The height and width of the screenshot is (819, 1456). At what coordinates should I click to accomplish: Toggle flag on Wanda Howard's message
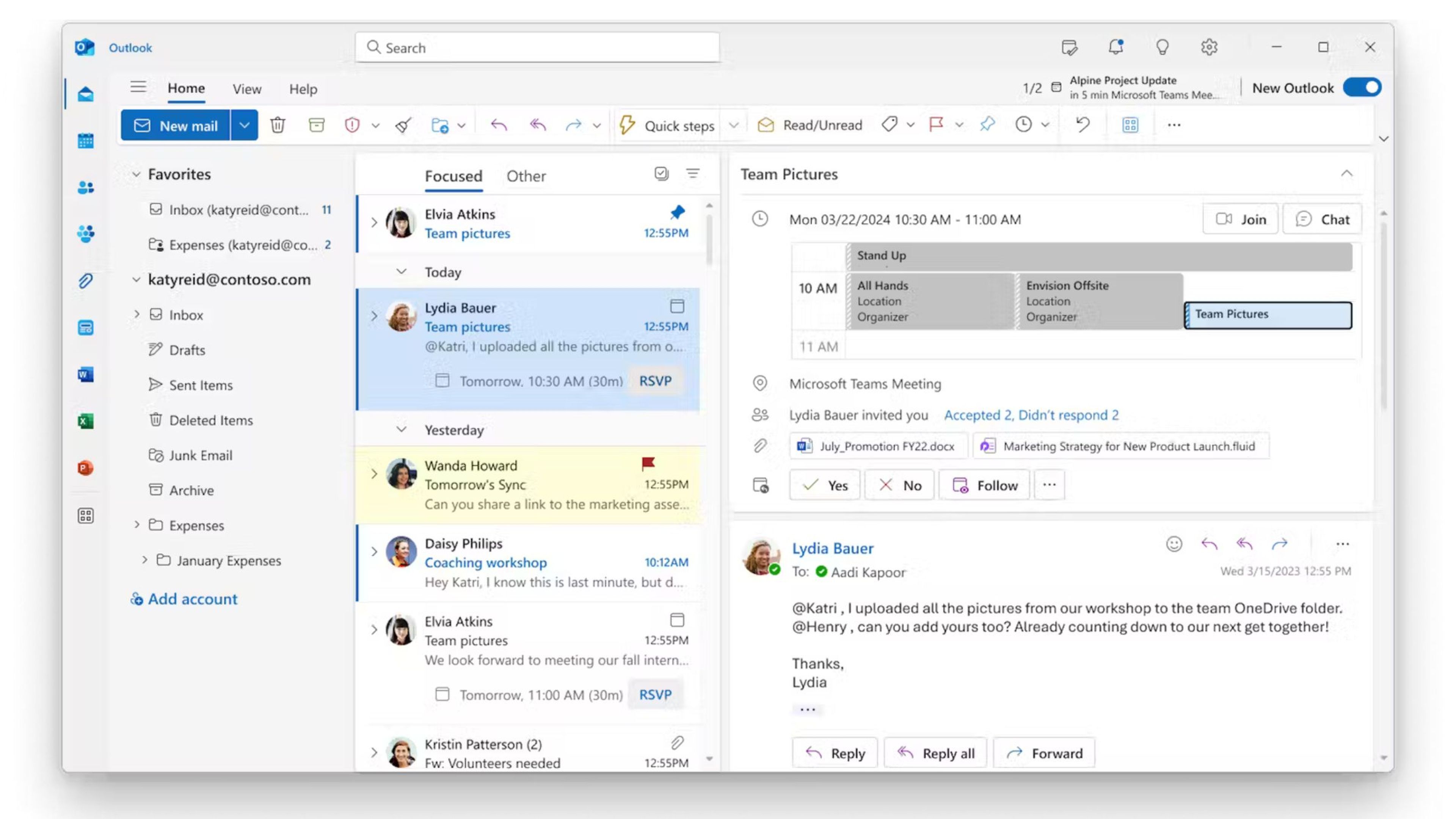tap(648, 464)
